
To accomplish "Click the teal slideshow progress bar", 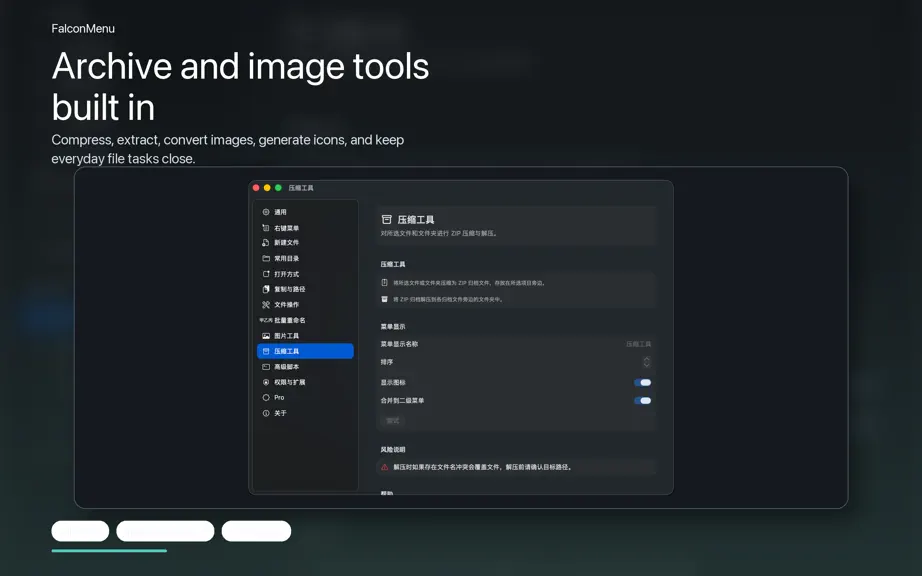I will tap(109, 551).
